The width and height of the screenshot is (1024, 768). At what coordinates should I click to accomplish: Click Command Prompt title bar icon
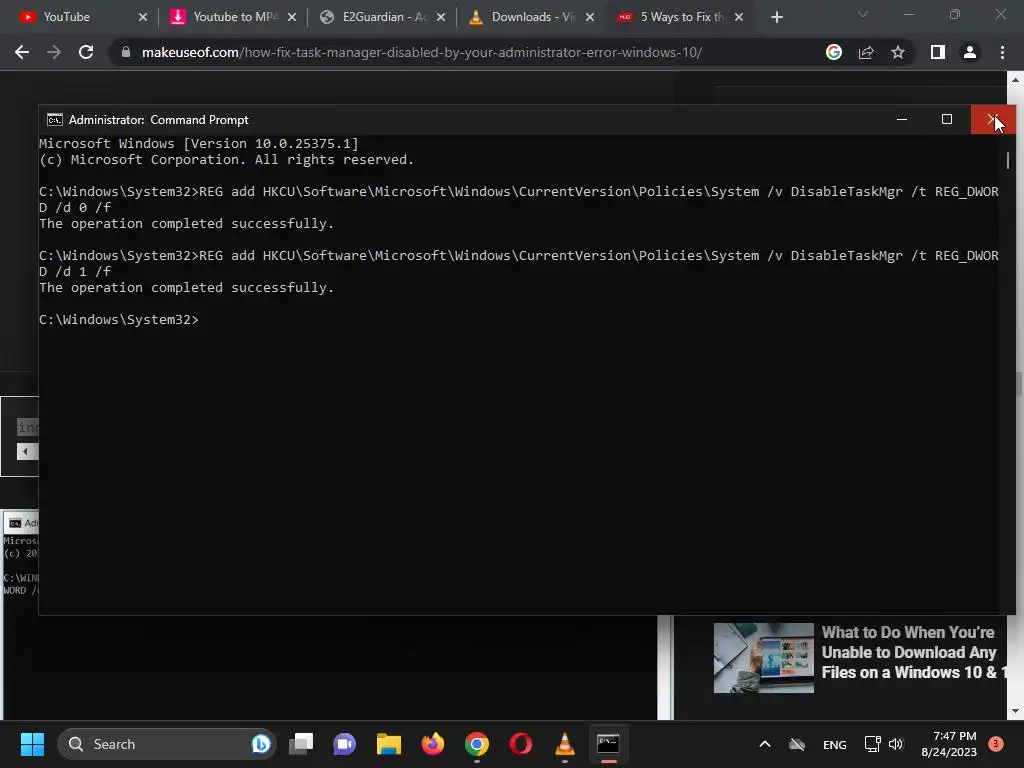point(55,120)
